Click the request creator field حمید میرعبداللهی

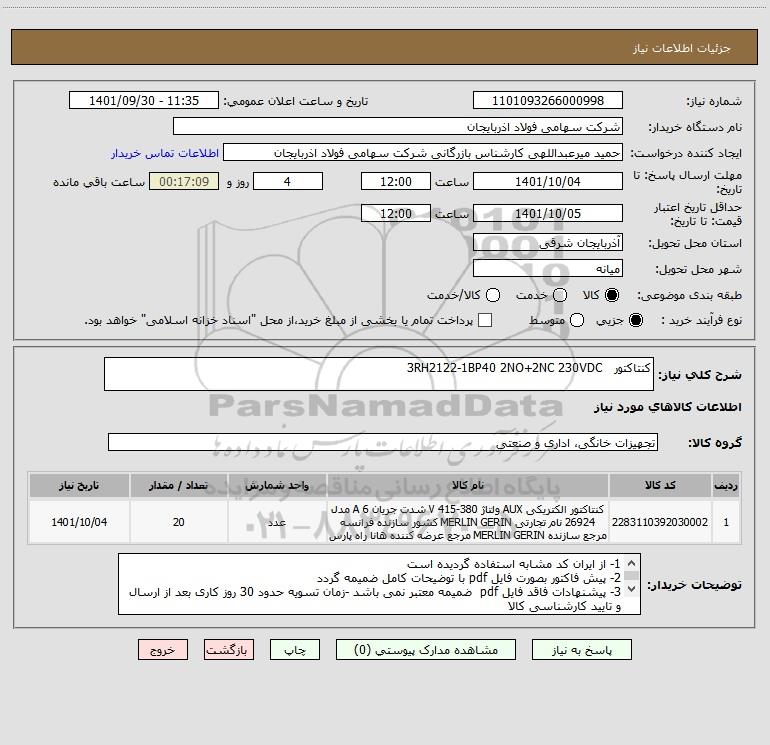423,153
